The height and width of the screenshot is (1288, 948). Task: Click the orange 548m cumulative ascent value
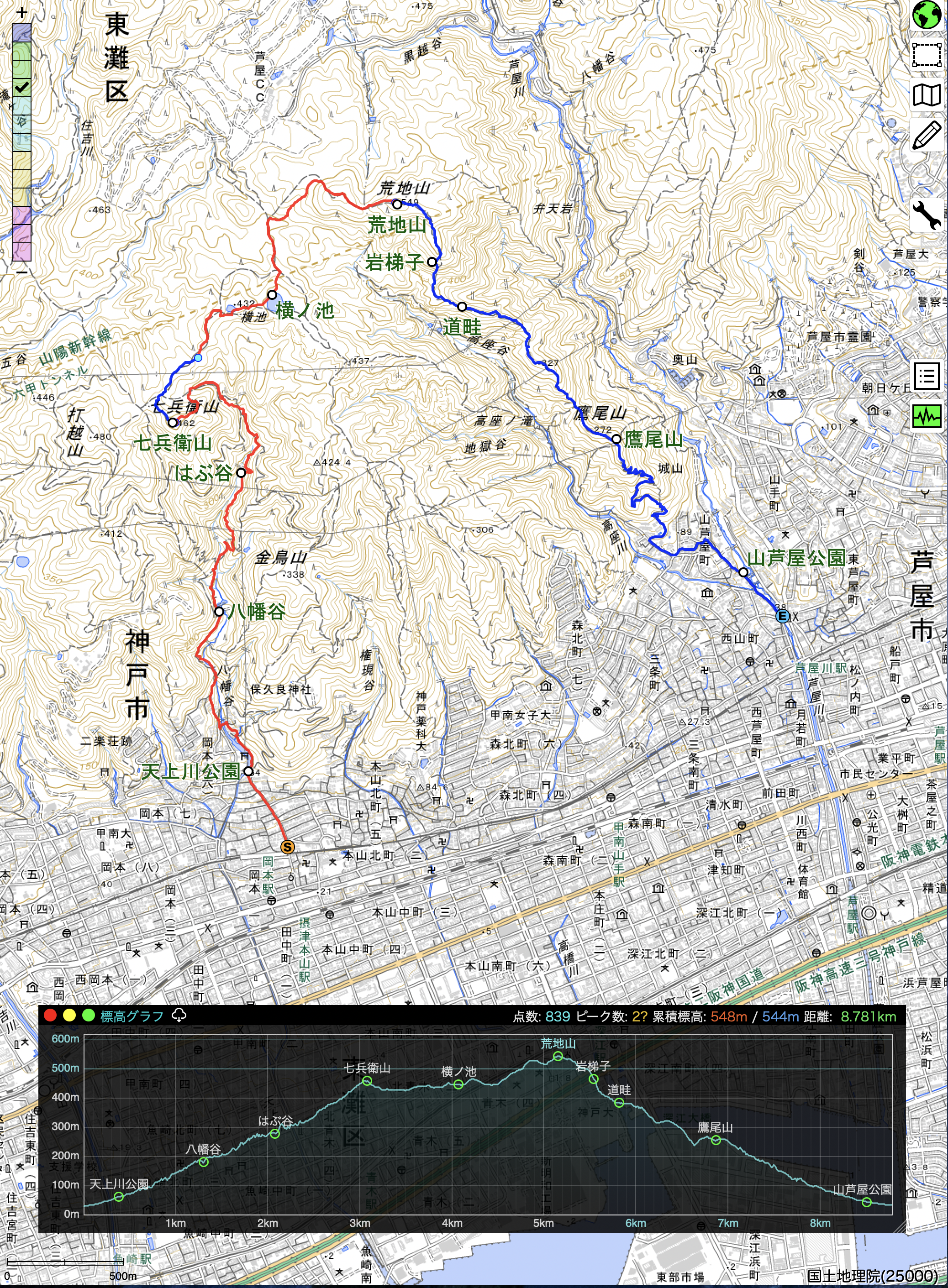click(x=729, y=1016)
